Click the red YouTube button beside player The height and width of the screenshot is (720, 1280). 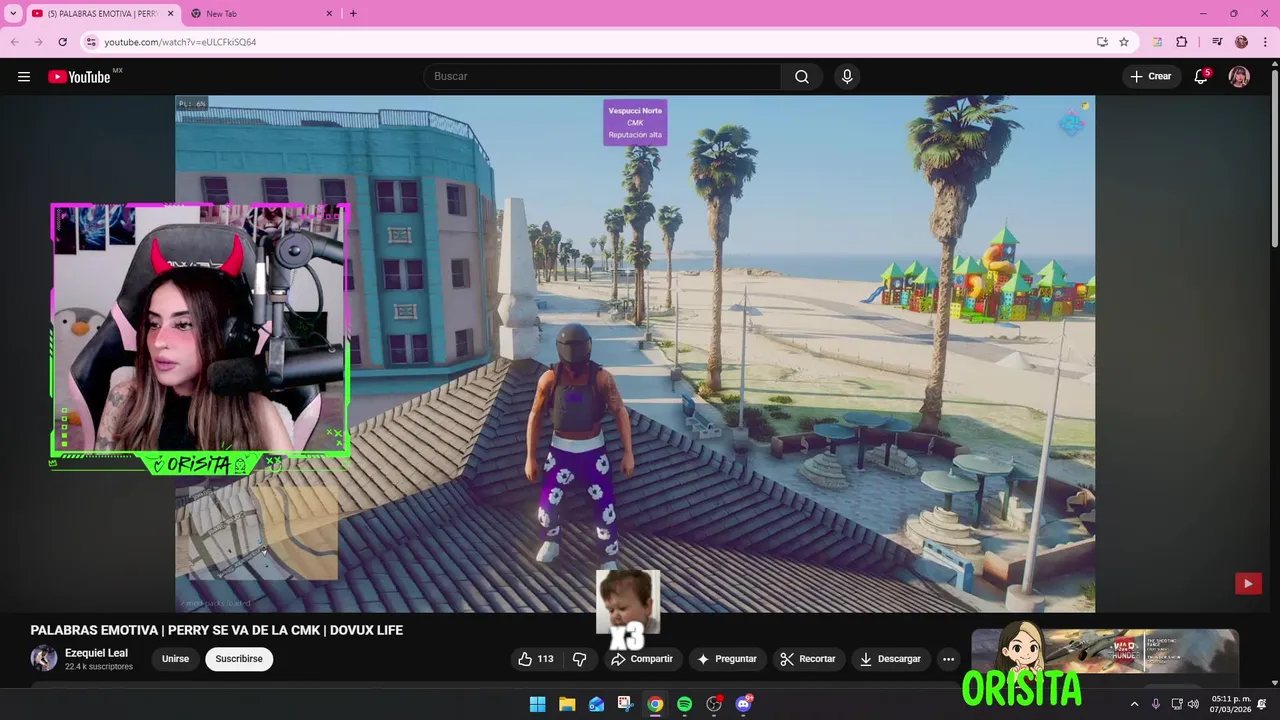point(1248,583)
